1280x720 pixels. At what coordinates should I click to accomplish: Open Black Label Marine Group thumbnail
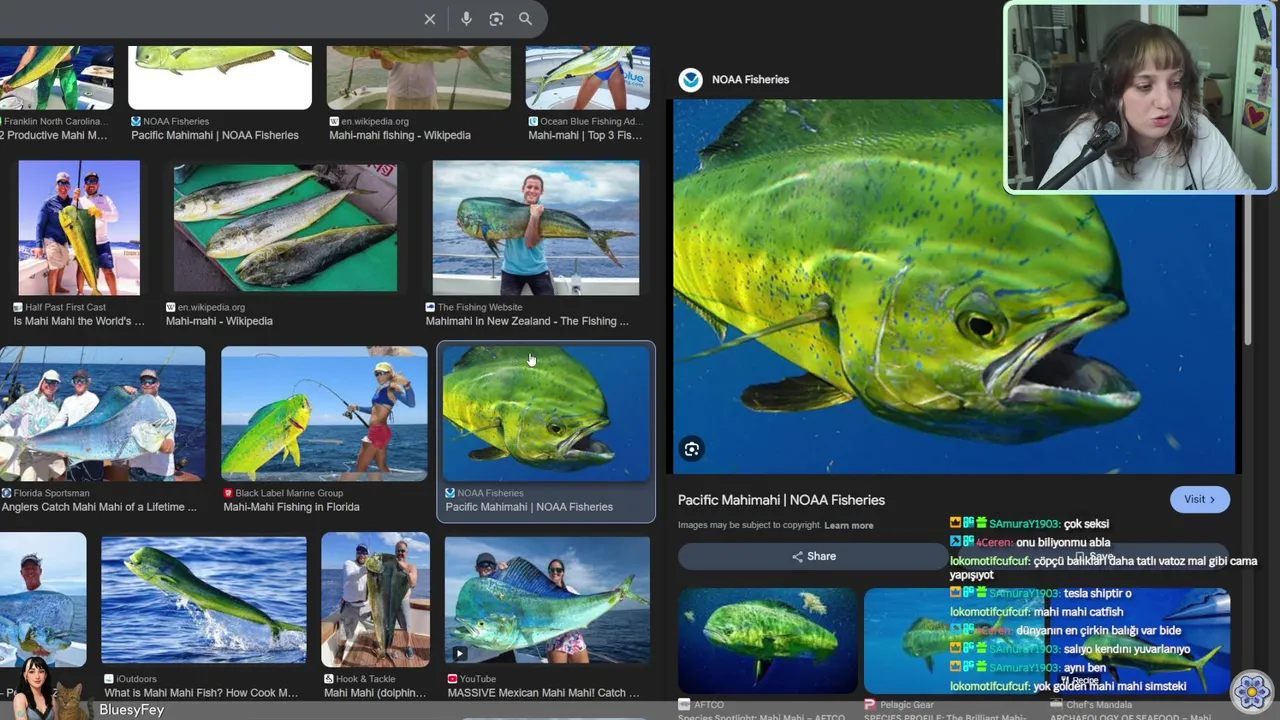coord(324,414)
